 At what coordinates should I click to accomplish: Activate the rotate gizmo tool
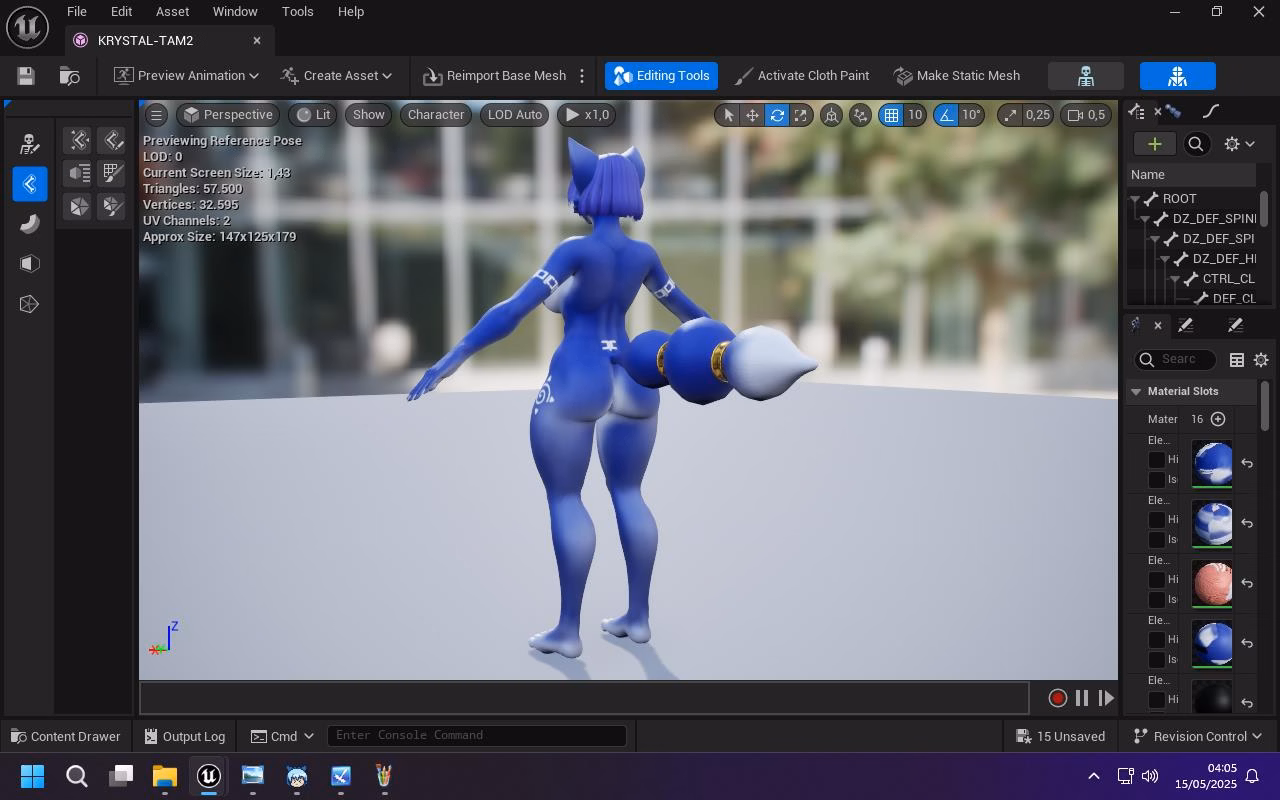(777, 115)
